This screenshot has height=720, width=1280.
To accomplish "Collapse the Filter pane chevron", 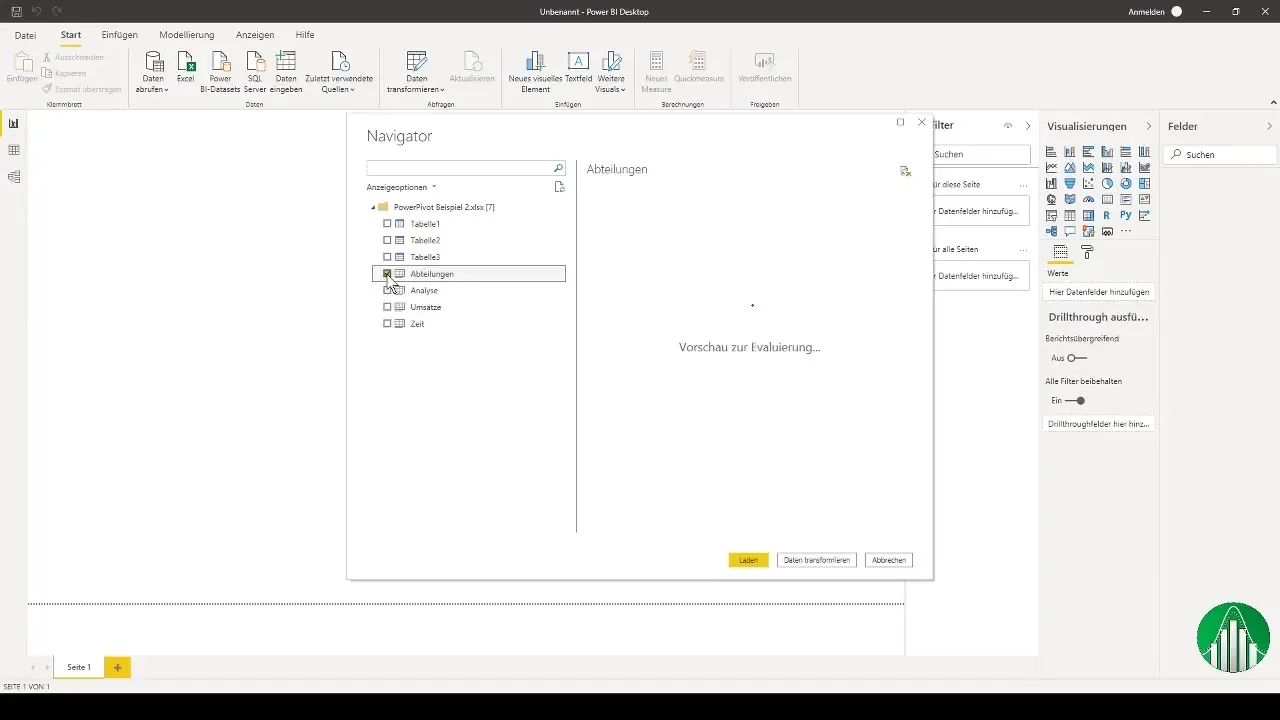I will pos(1028,126).
